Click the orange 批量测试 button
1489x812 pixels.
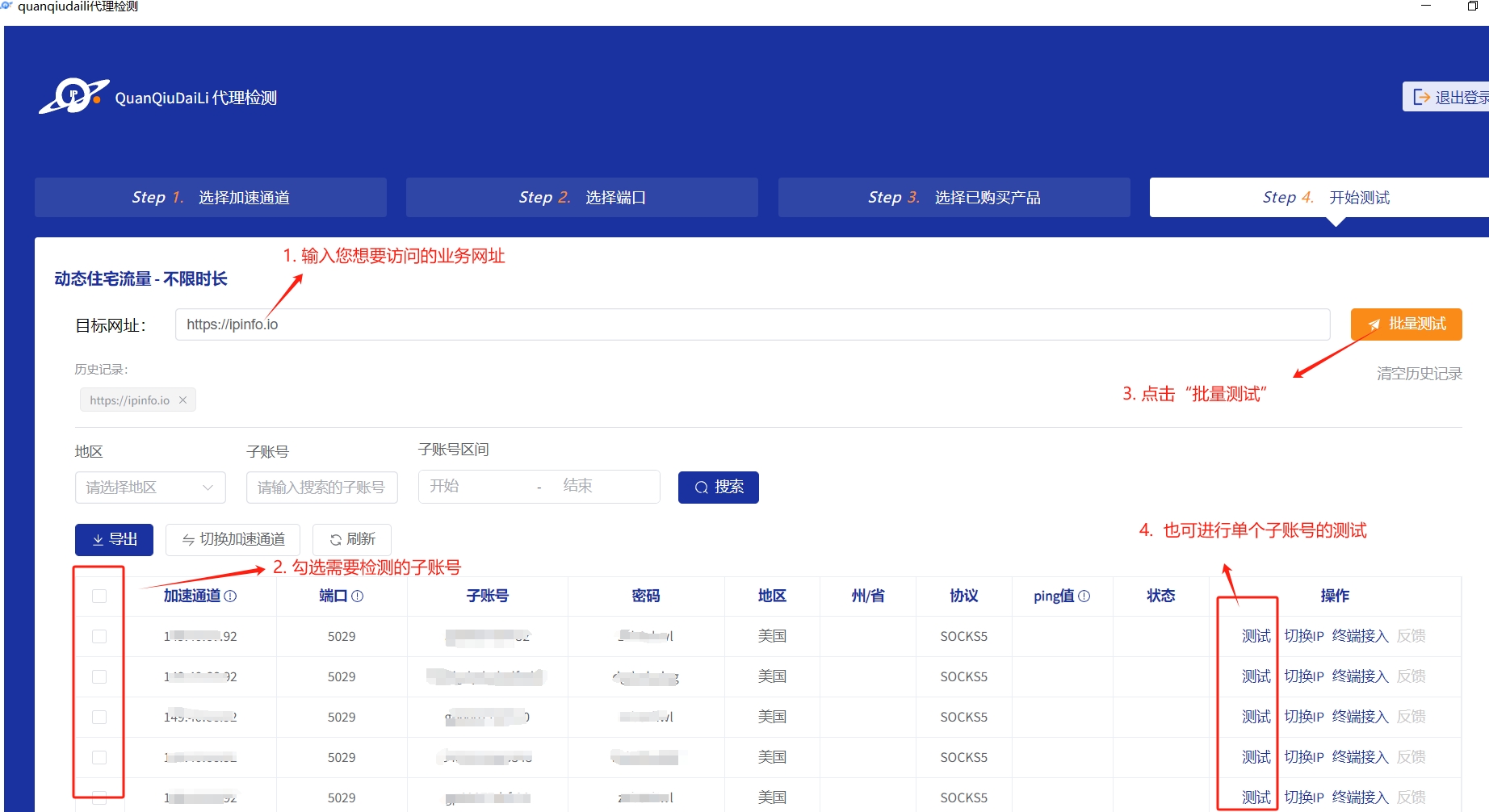tap(1406, 324)
